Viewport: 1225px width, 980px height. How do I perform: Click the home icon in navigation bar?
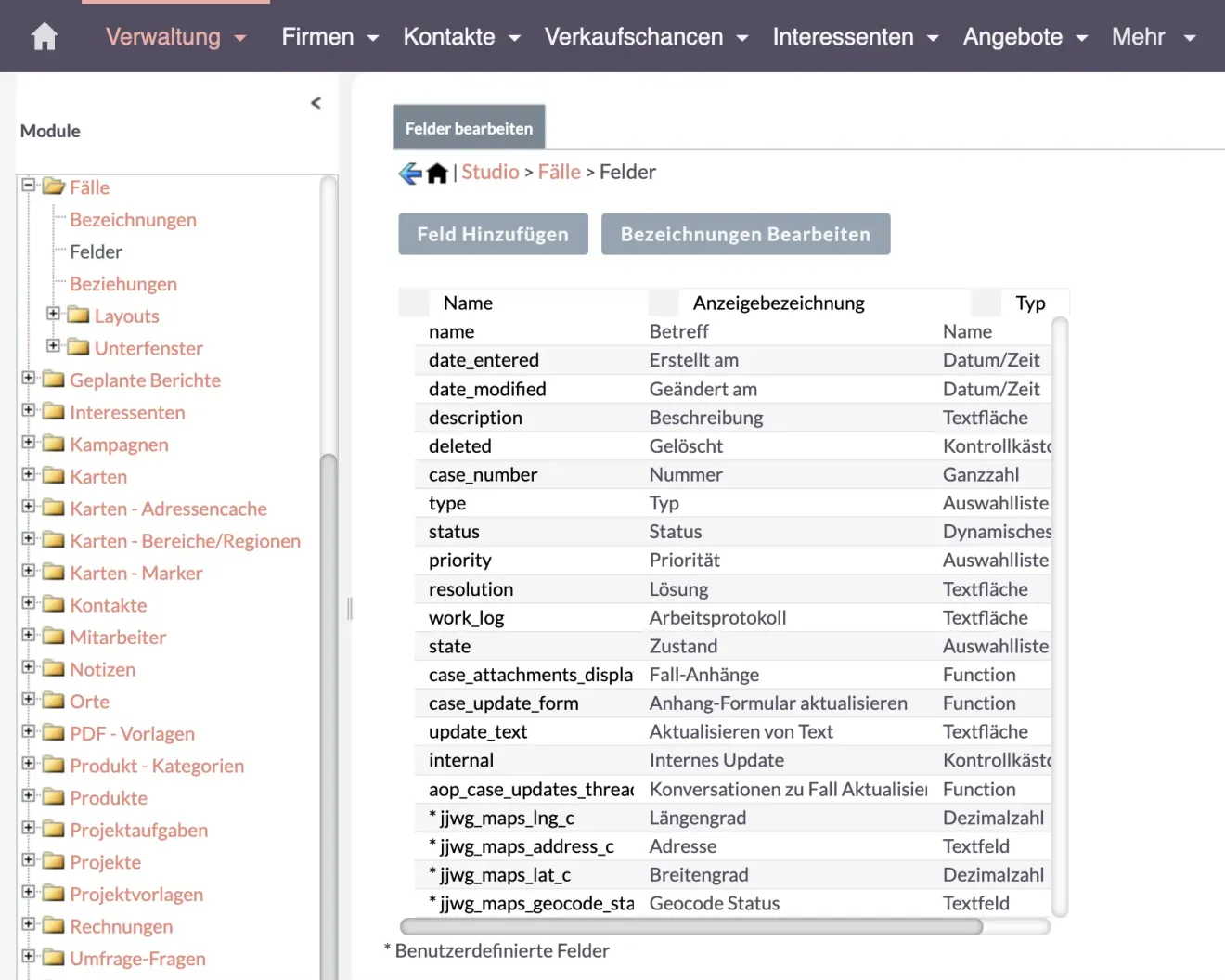(44, 37)
